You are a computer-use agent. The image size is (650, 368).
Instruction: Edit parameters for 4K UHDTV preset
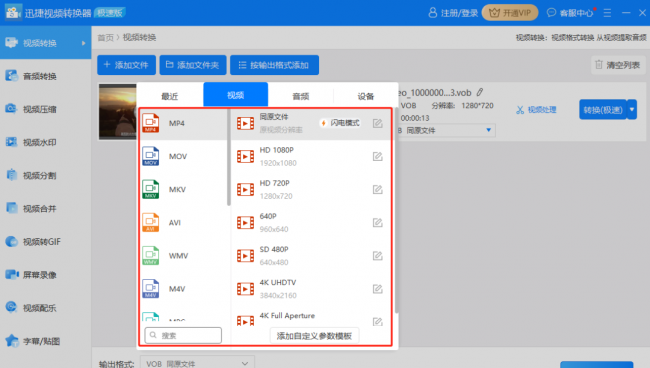coord(377,289)
